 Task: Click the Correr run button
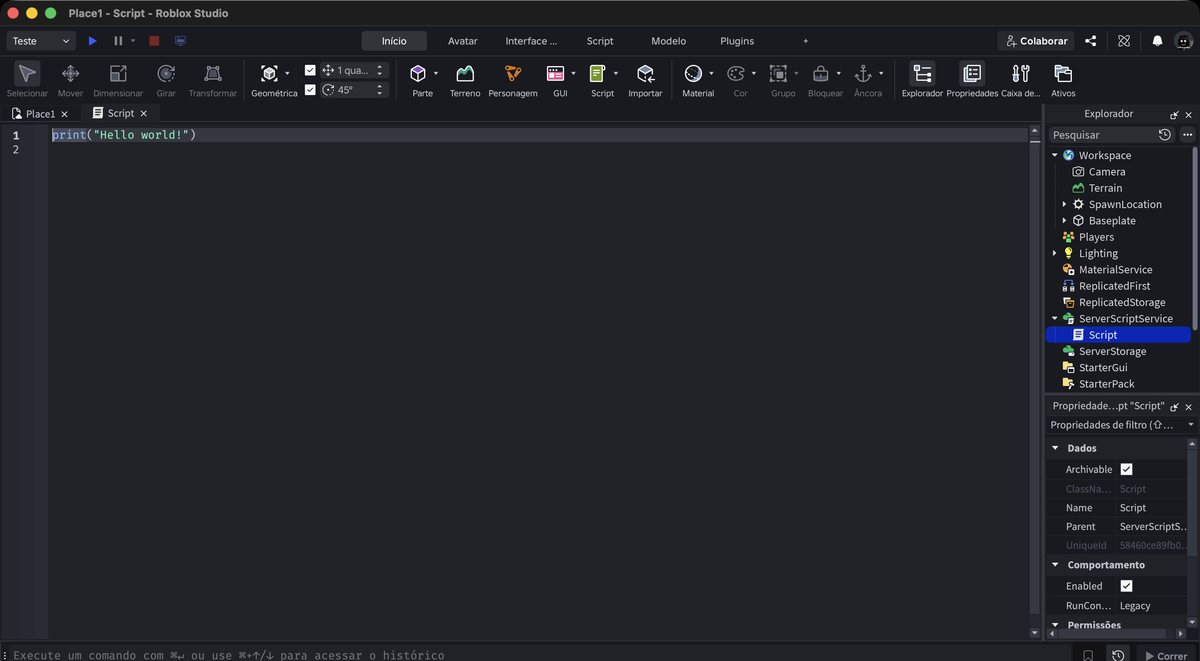1165,656
